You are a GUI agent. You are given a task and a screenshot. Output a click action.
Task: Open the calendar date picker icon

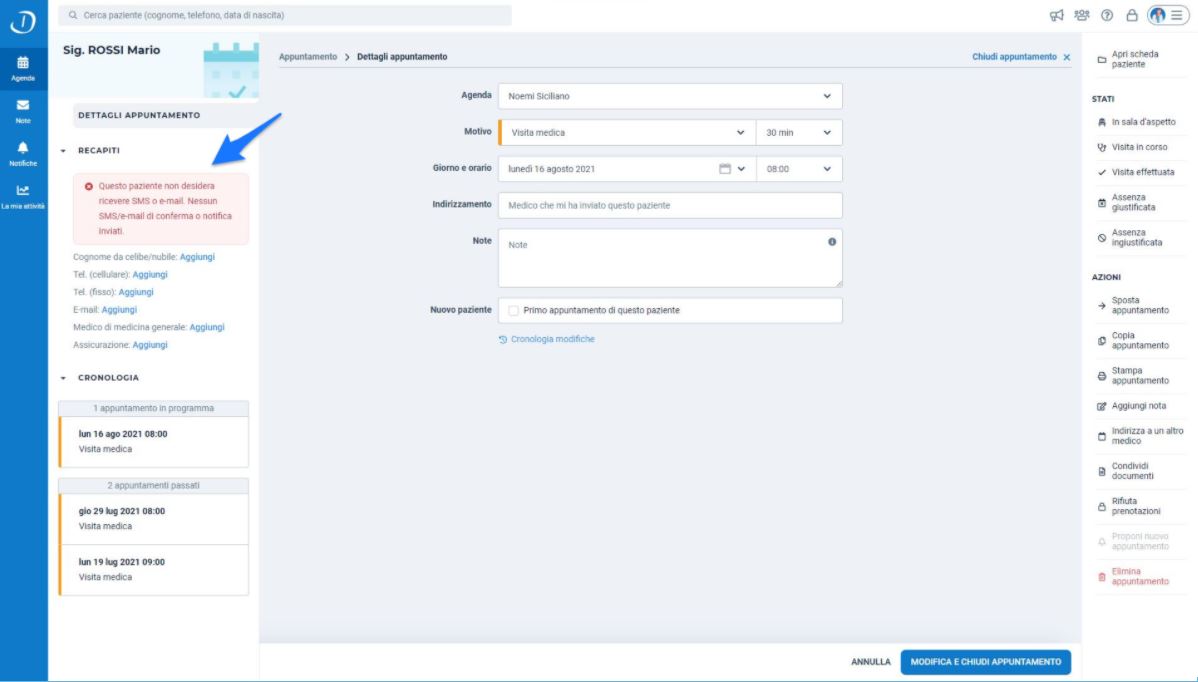click(725, 169)
